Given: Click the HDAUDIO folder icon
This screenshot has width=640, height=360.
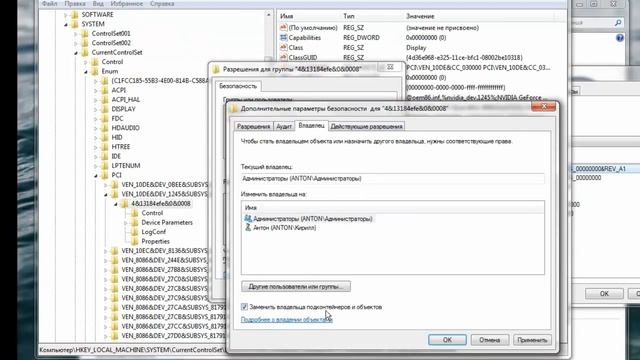Looking at the screenshot, I should 105,128.
